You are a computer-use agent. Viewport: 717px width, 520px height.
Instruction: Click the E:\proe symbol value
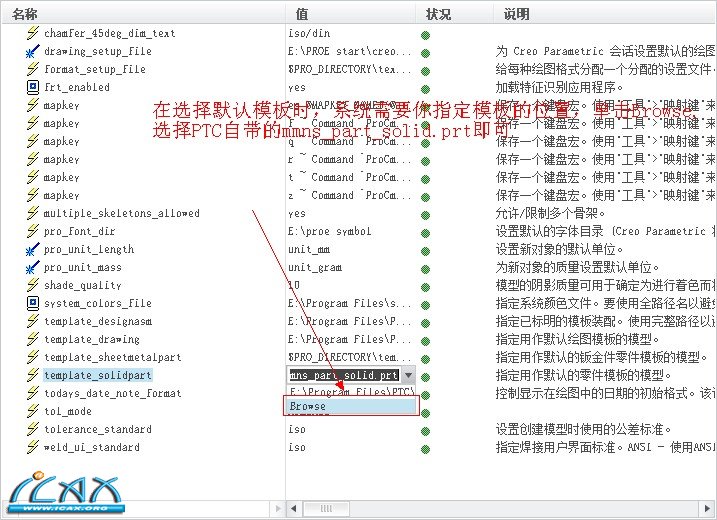329,231
